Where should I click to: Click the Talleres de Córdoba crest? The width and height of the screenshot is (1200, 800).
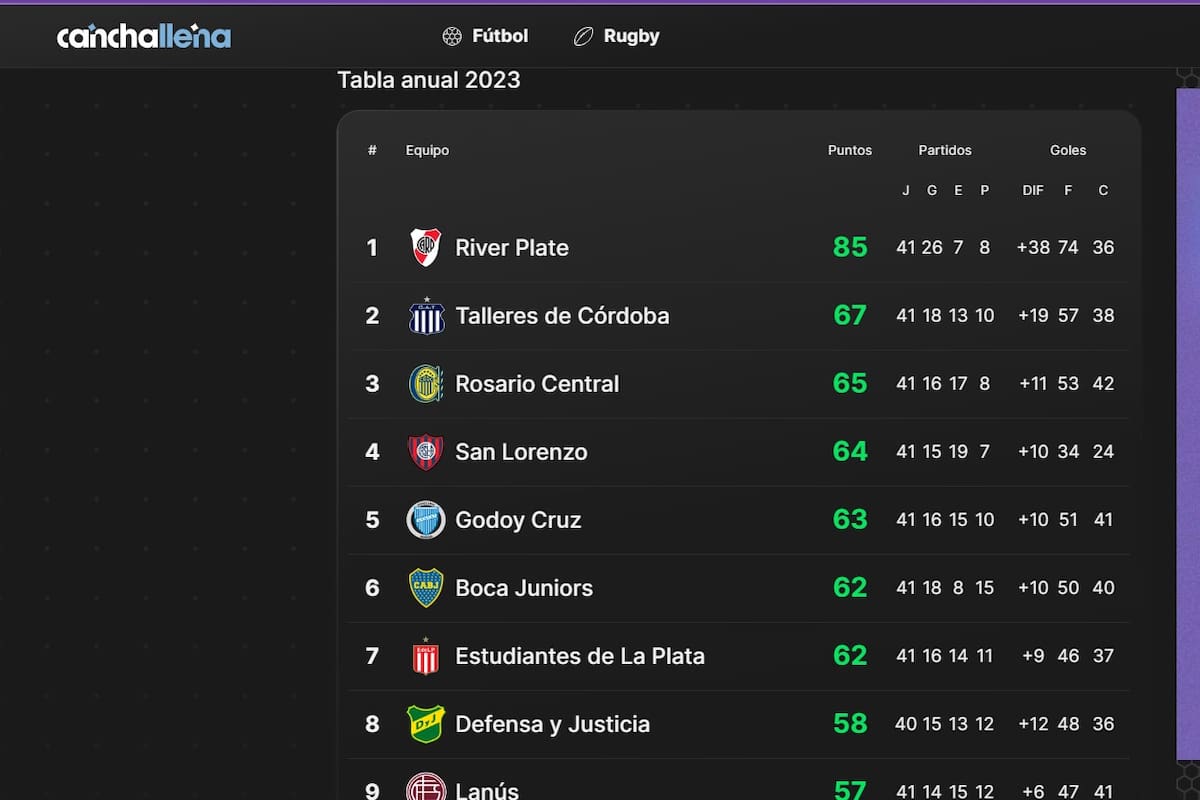[x=426, y=315]
